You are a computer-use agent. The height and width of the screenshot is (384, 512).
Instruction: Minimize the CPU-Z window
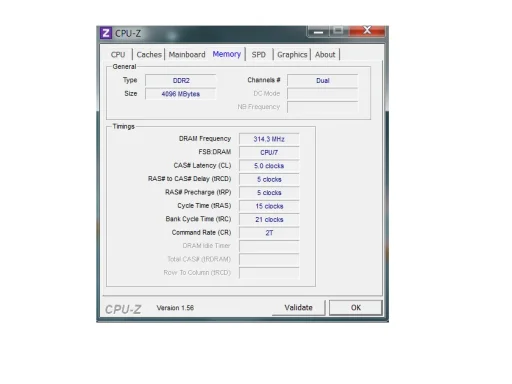[318, 32]
